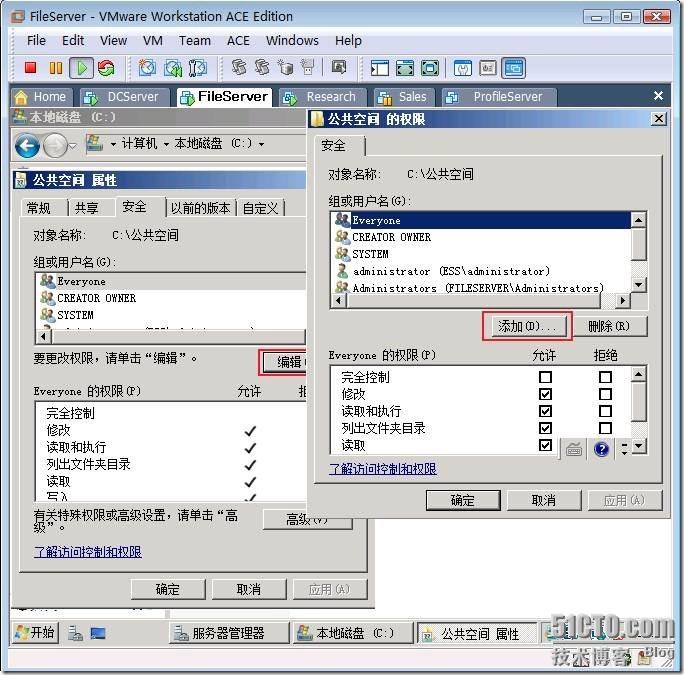
Task: Click the Console View toolbar icon
Action: tap(513, 68)
